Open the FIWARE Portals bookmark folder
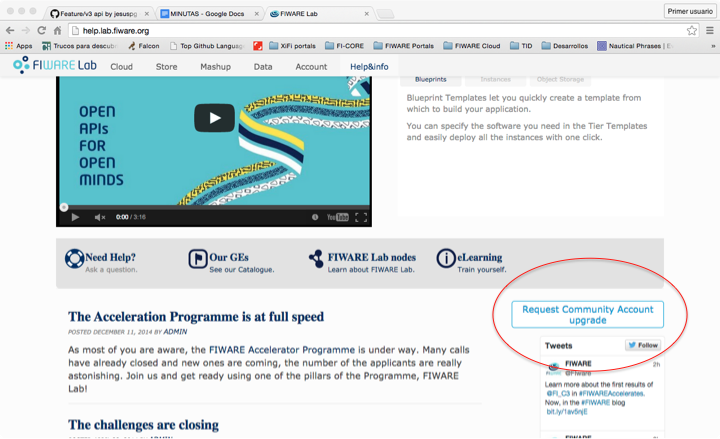 (x=404, y=46)
